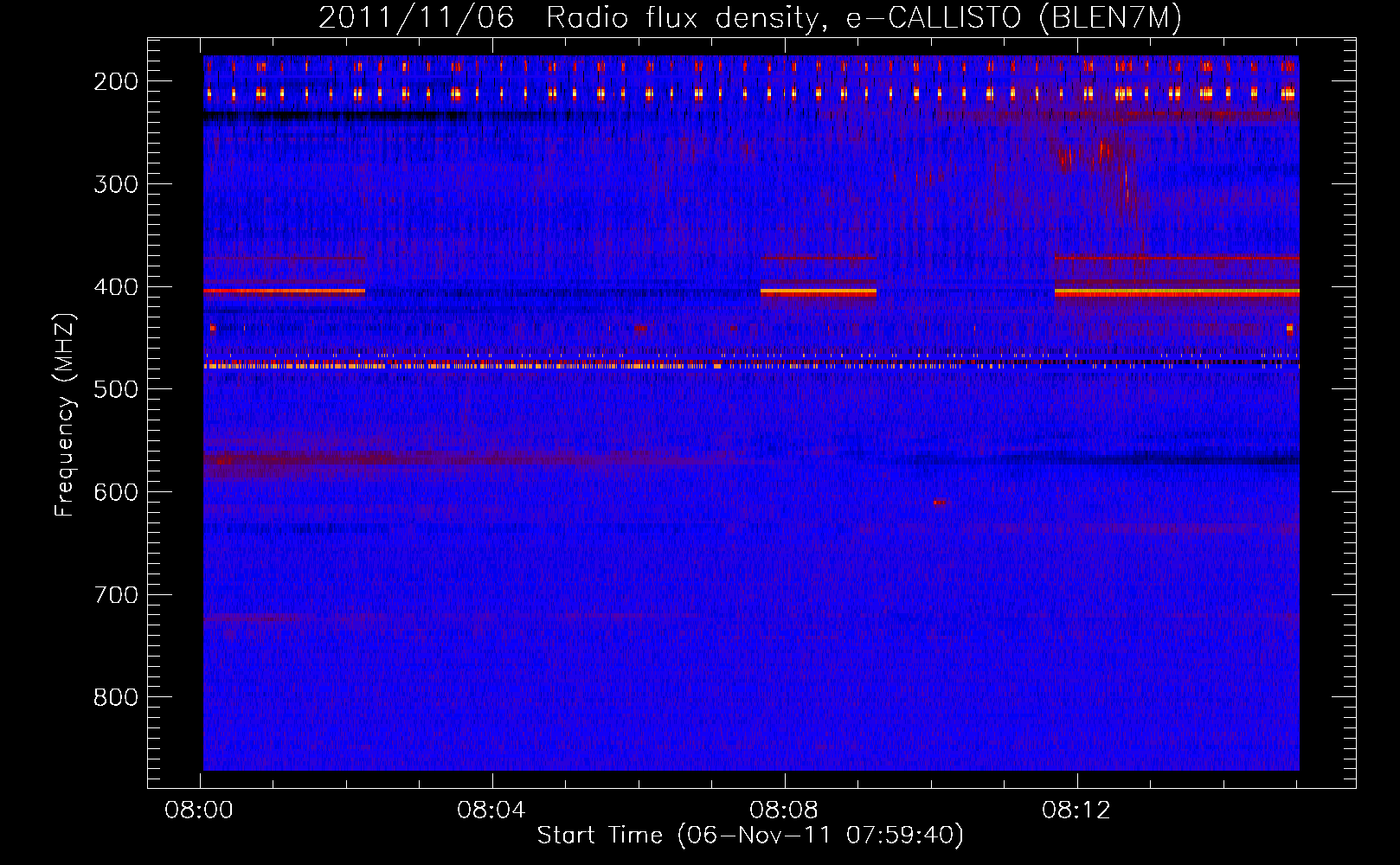Click the bright 400 MHz band starting at 08:00
The image size is (1400, 865).
(x=284, y=292)
